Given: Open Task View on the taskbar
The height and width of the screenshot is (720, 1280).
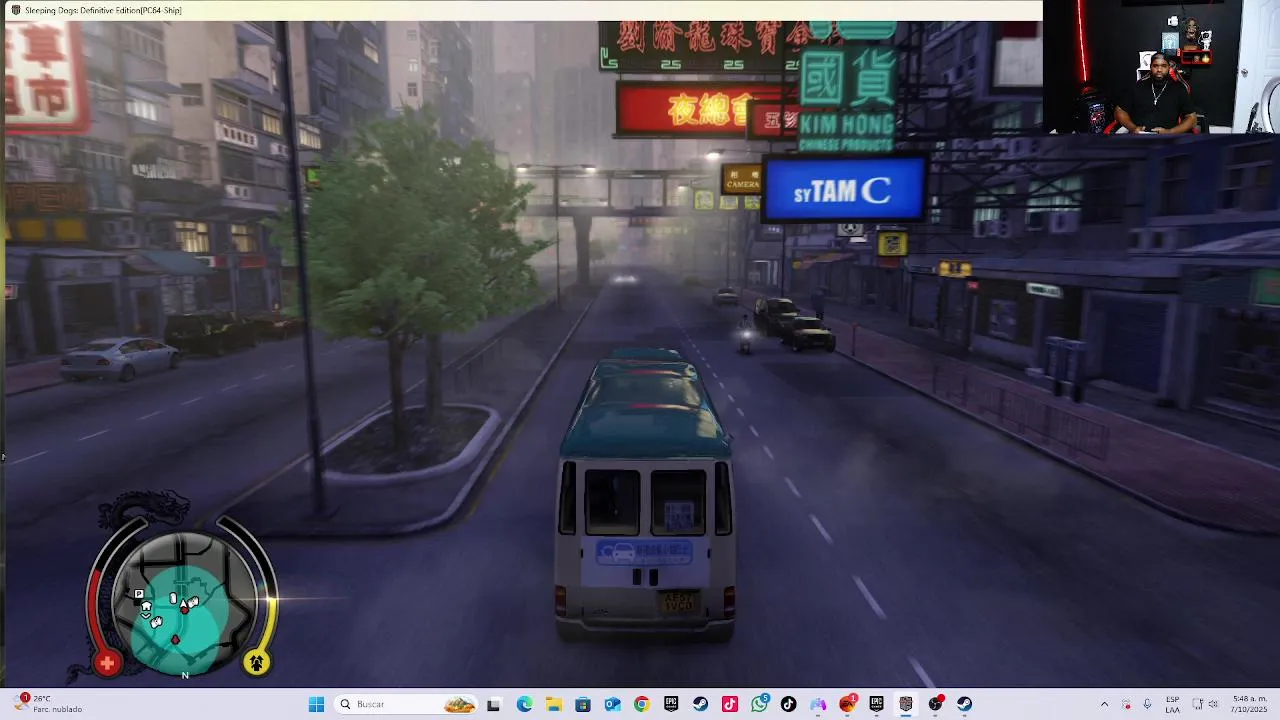Looking at the screenshot, I should point(493,704).
